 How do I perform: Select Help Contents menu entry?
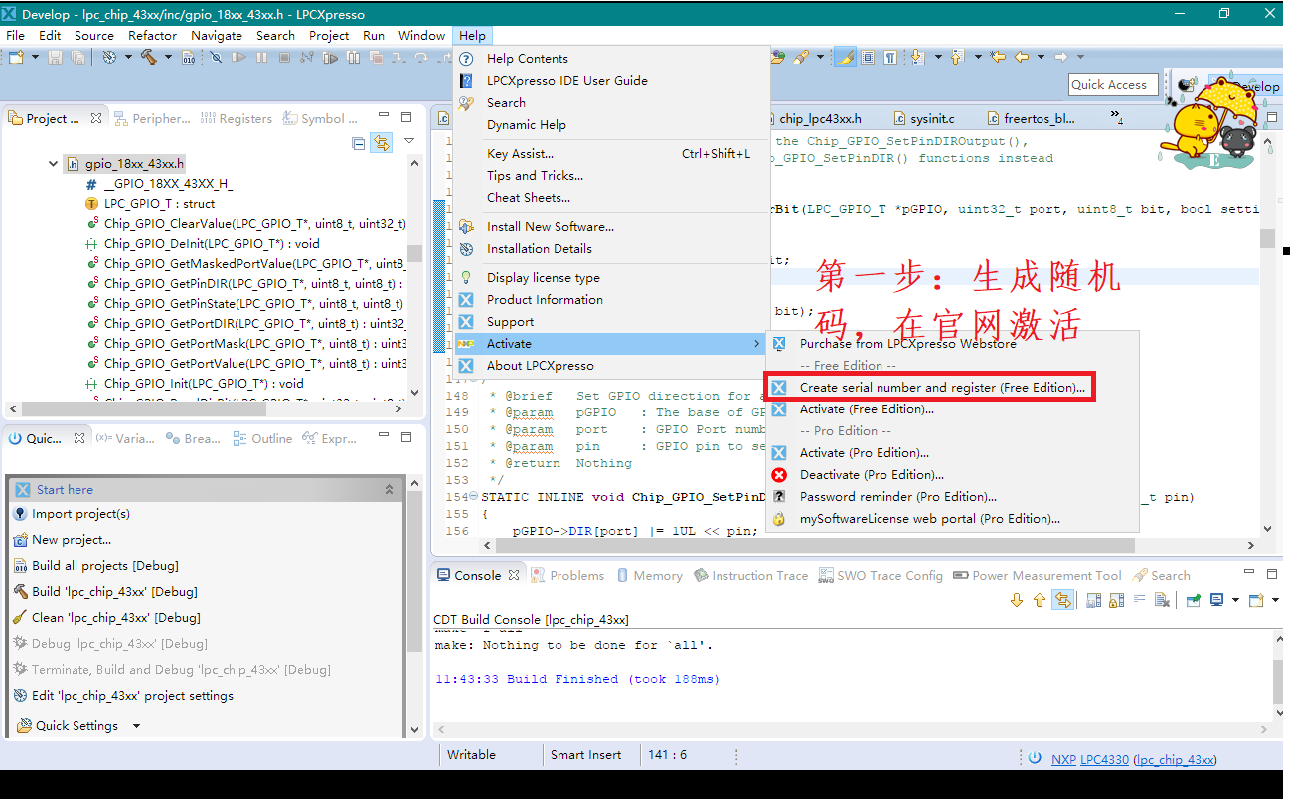611,59
